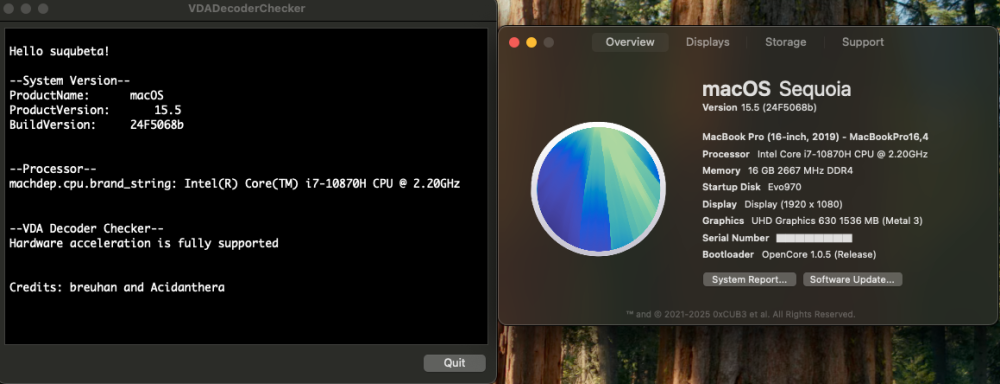Click the hidden Serial Number field
1000x384 pixels.
(x=814, y=238)
